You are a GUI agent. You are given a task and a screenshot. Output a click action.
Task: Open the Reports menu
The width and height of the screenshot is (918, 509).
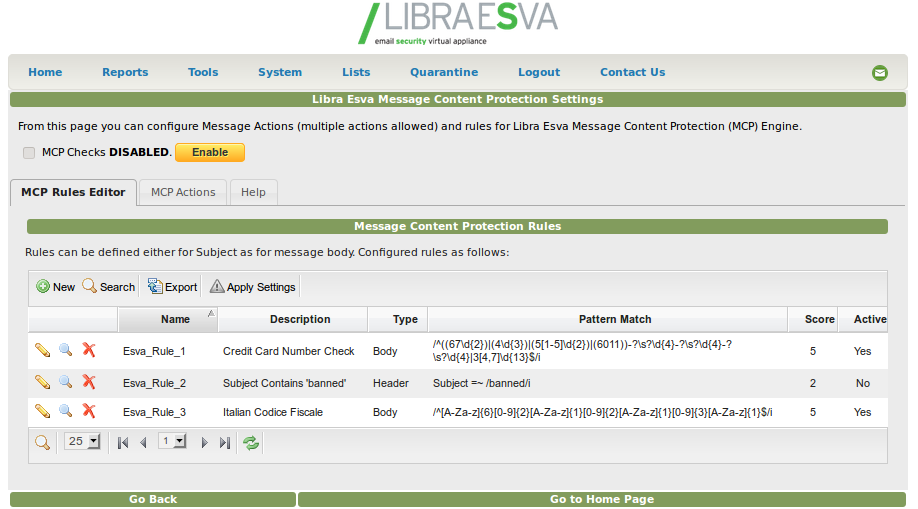(x=125, y=72)
